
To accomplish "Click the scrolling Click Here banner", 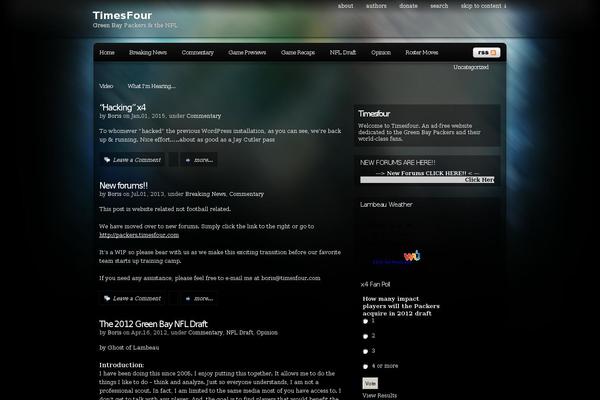I will coord(427,180).
